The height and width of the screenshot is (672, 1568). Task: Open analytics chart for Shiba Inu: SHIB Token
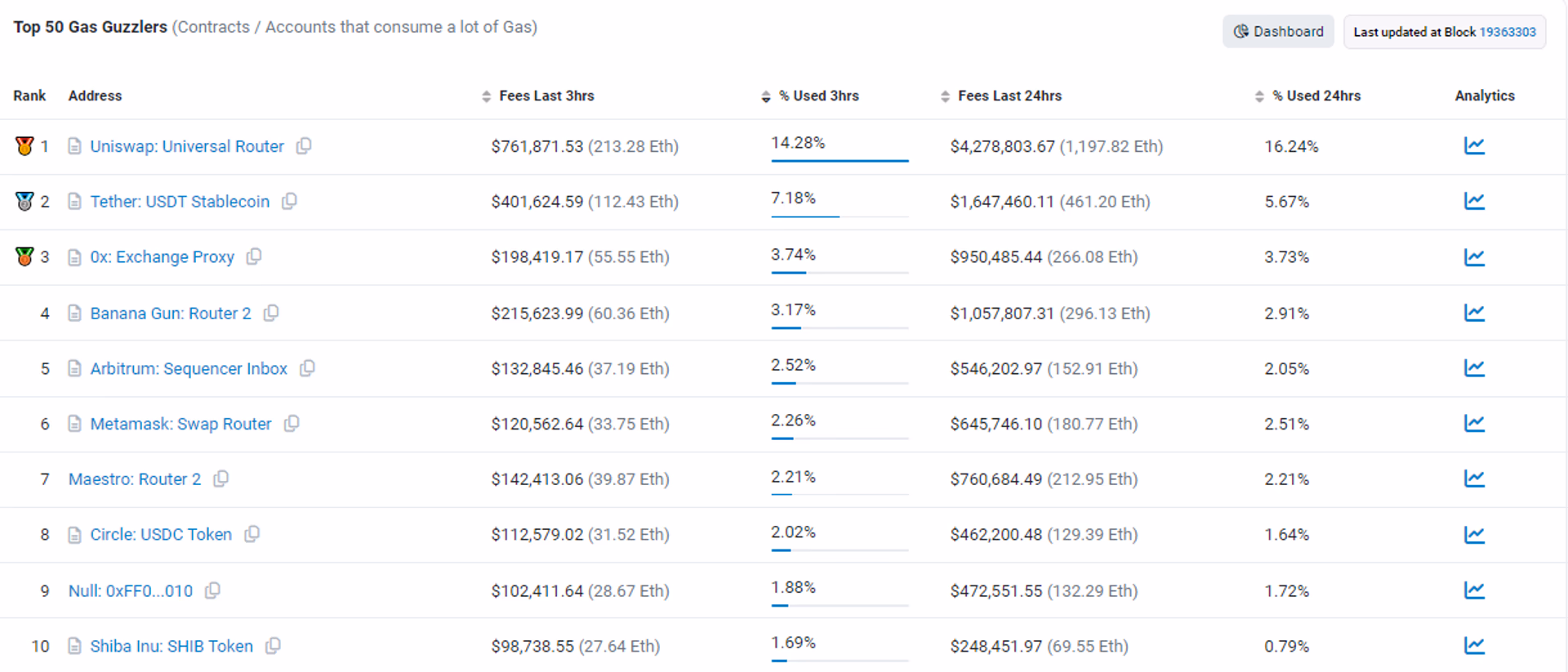1474,646
